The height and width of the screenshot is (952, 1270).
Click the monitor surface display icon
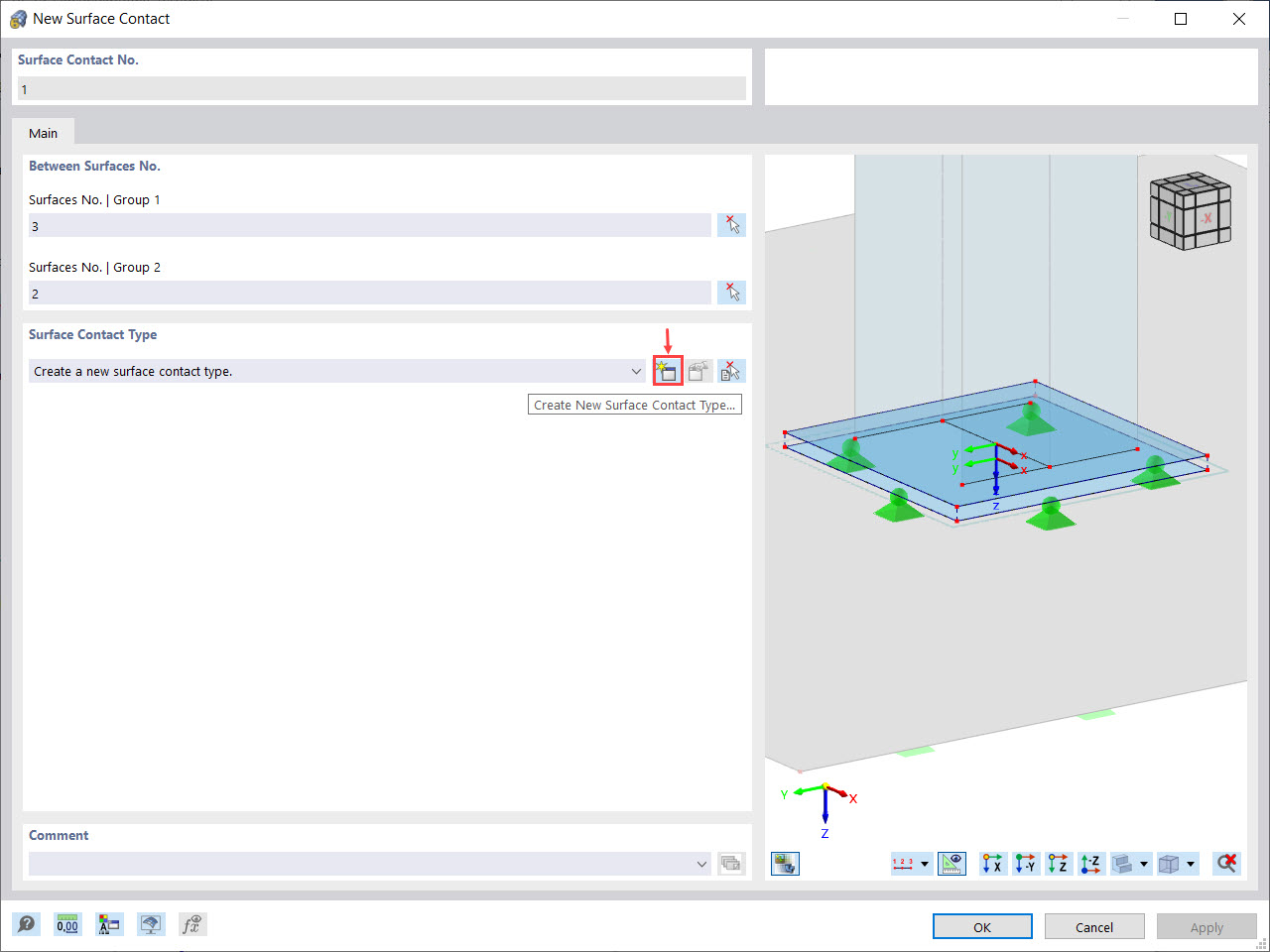pos(151,924)
